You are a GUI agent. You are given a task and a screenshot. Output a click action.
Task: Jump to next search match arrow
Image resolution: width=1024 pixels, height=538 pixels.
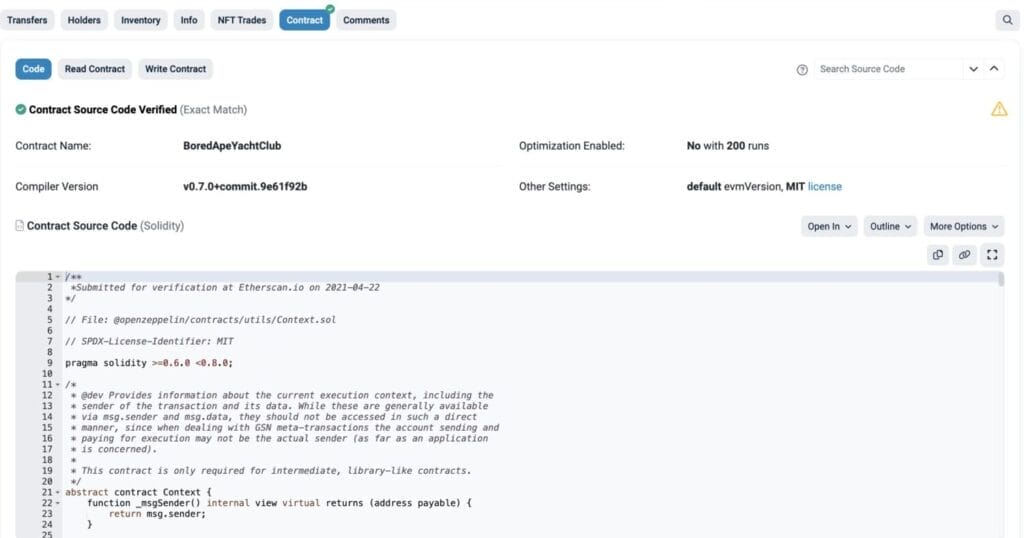[973, 69]
